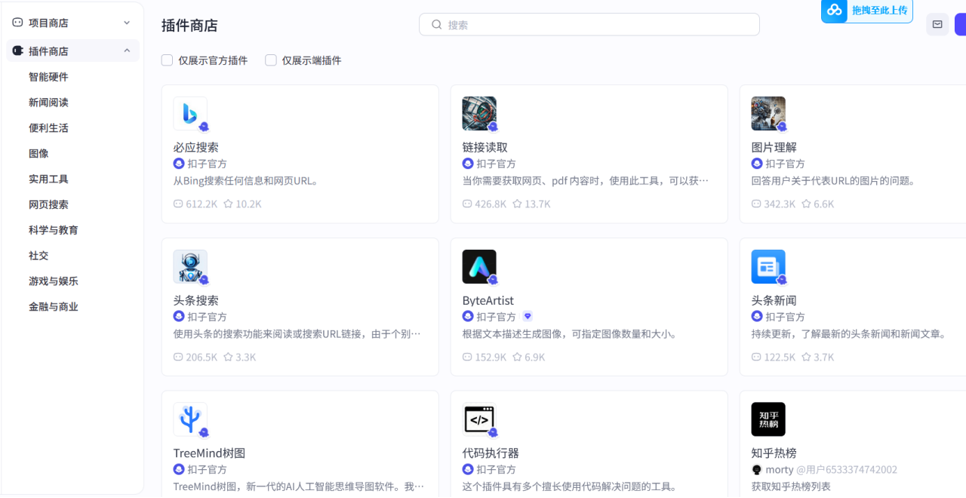Open the ByteArtist plugin title

tap(488, 300)
